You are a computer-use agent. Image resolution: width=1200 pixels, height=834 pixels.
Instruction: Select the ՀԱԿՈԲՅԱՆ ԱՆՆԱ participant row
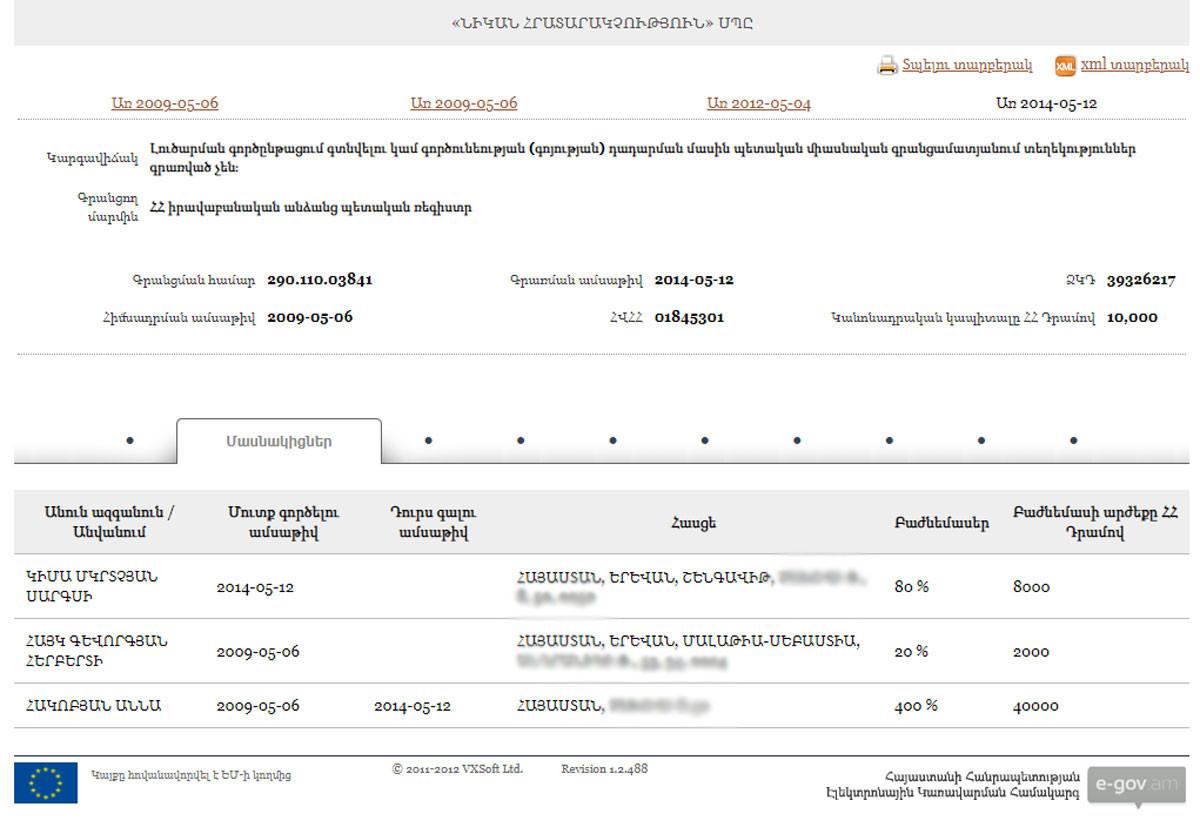click(x=93, y=706)
